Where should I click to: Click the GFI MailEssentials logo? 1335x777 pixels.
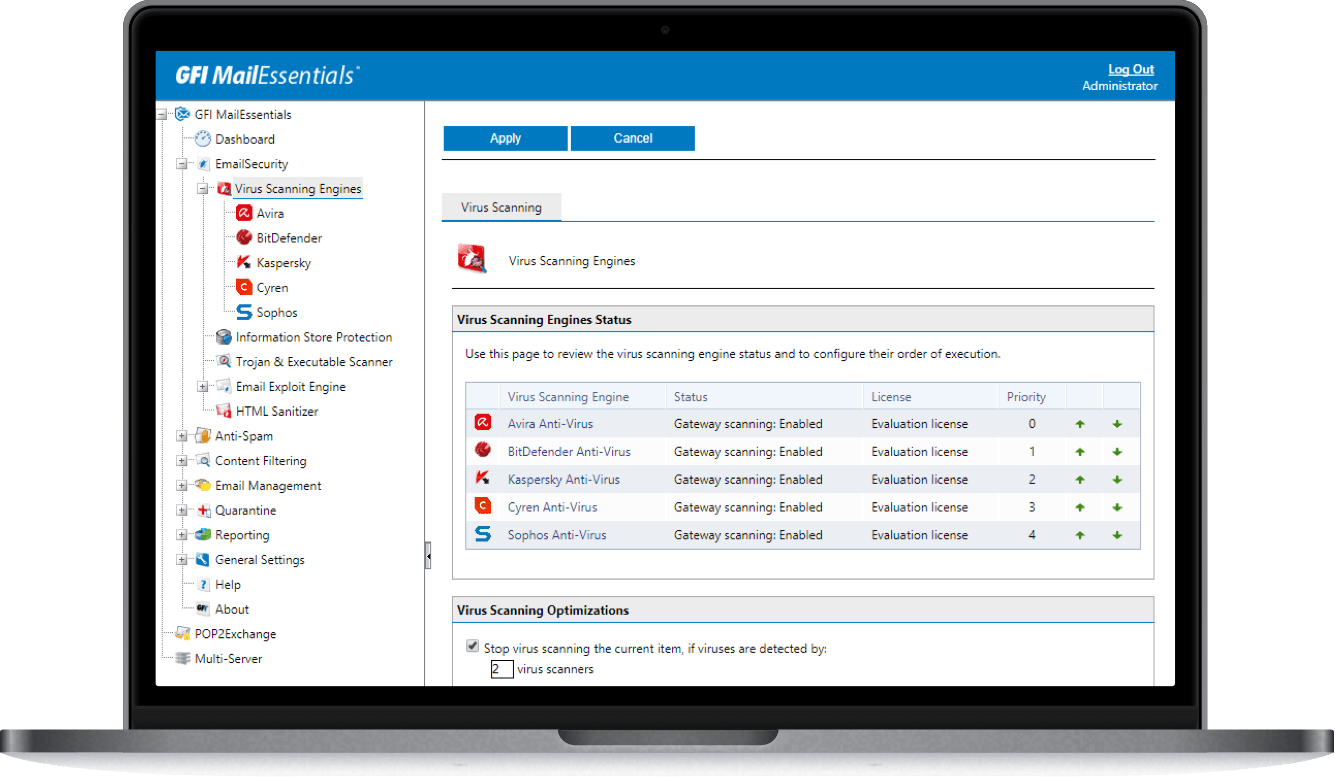point(267,75)
